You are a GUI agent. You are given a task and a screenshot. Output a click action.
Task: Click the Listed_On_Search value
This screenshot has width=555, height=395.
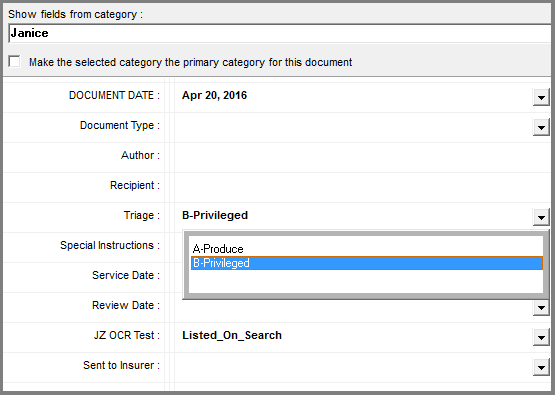[232, 335]
